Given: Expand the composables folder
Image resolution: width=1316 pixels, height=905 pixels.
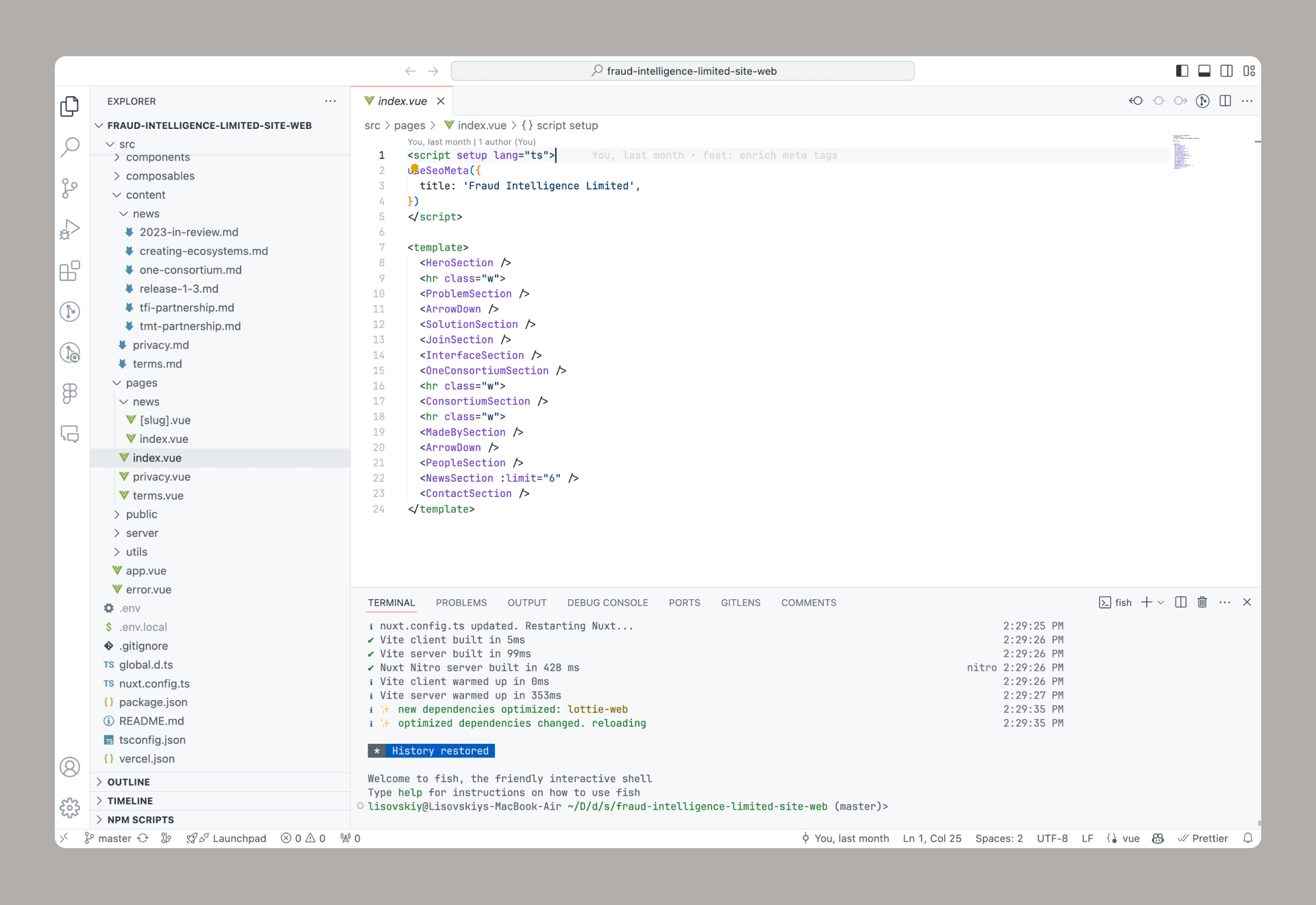Looking at the screenshot, I should [x=117, y=176].
